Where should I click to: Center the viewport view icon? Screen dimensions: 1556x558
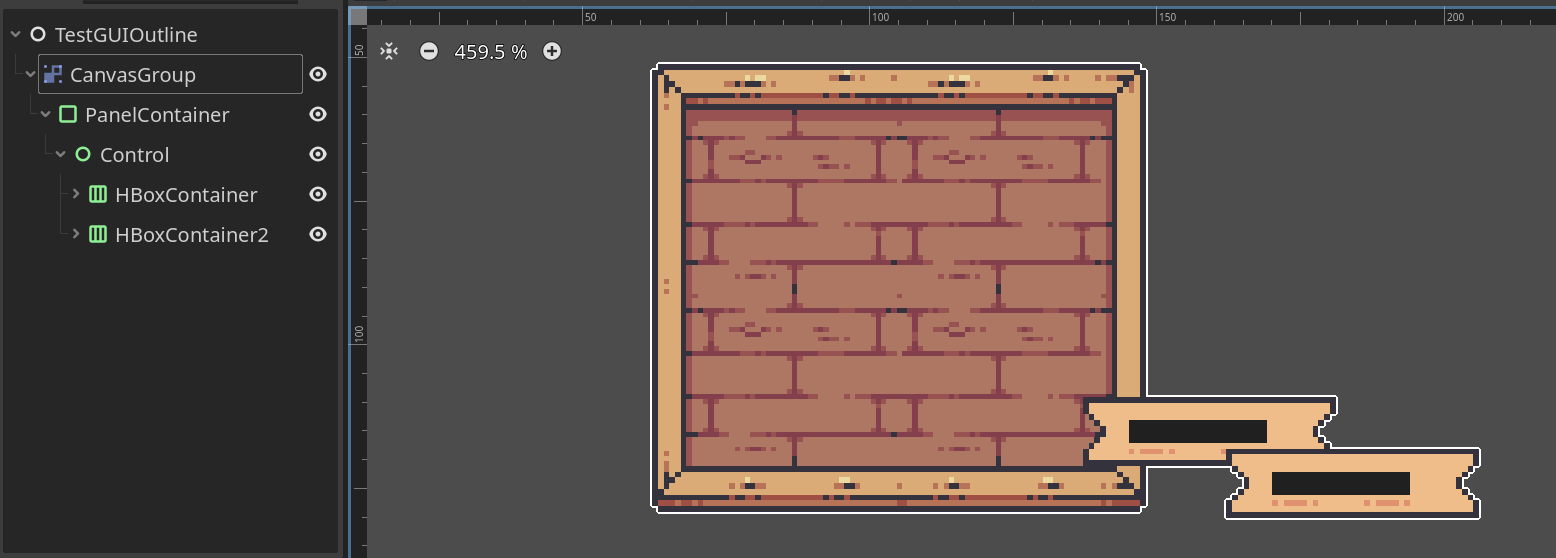pyautogui.click(x=389, y=51)
